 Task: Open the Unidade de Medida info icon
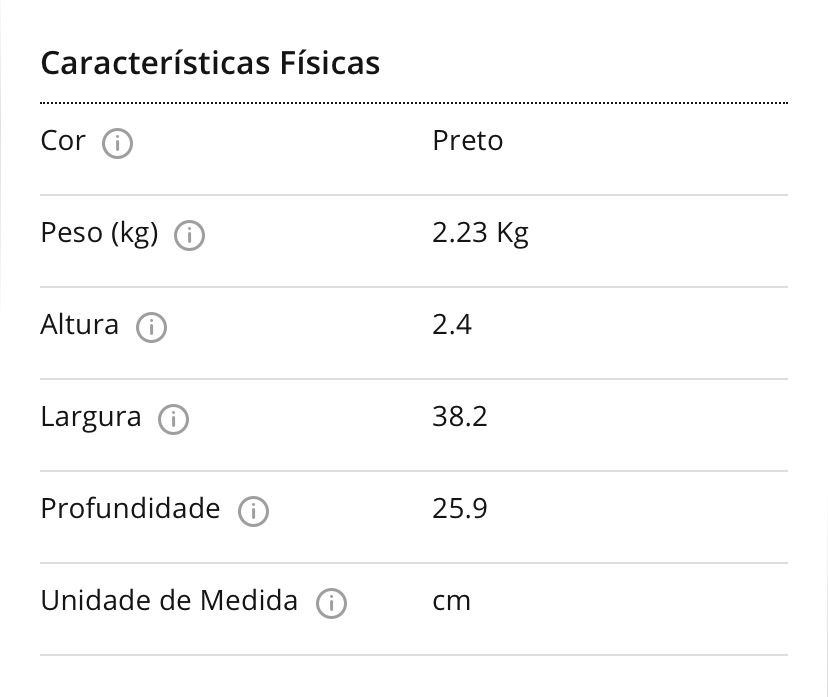click(x=331, y=604)
